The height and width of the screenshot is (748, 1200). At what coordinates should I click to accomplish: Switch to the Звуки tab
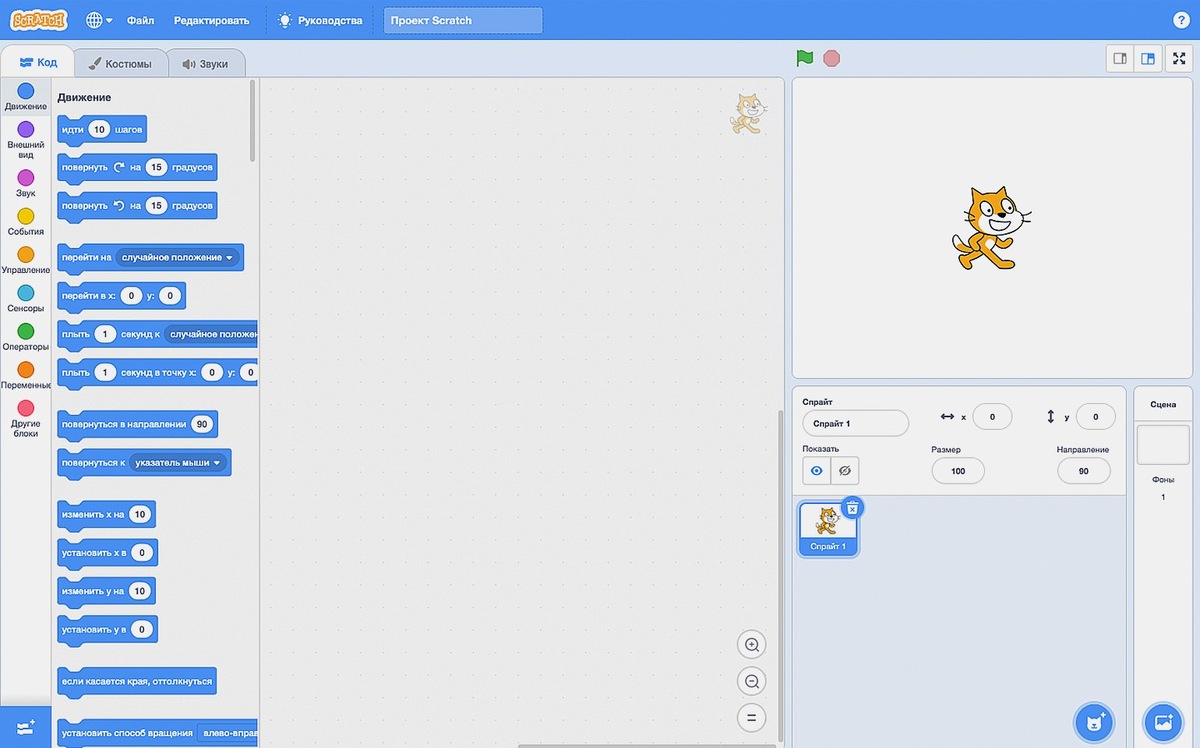205,63
